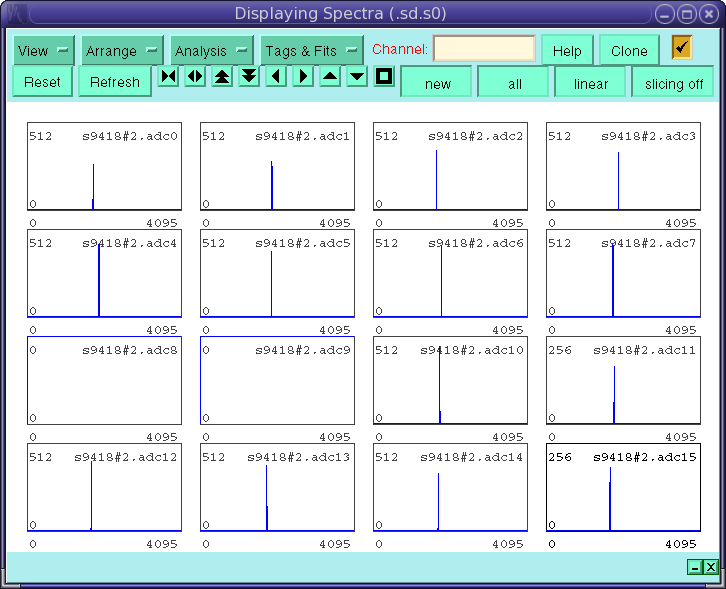Click the Refresh button

point(115,82)
